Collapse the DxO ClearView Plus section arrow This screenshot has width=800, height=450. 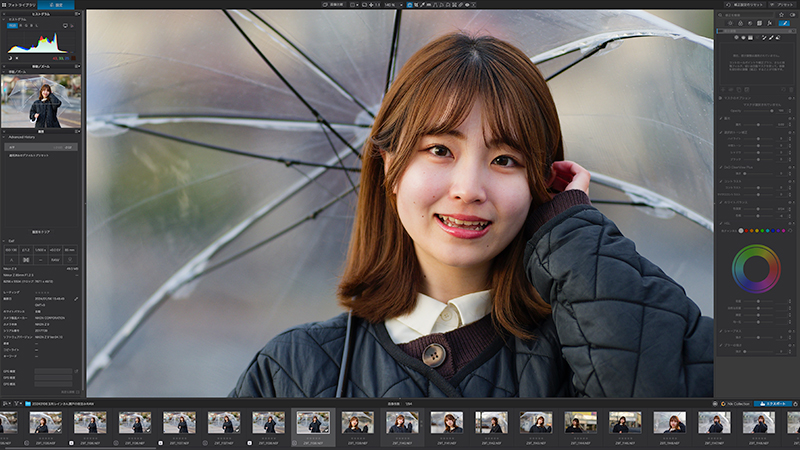coord(794,167)
